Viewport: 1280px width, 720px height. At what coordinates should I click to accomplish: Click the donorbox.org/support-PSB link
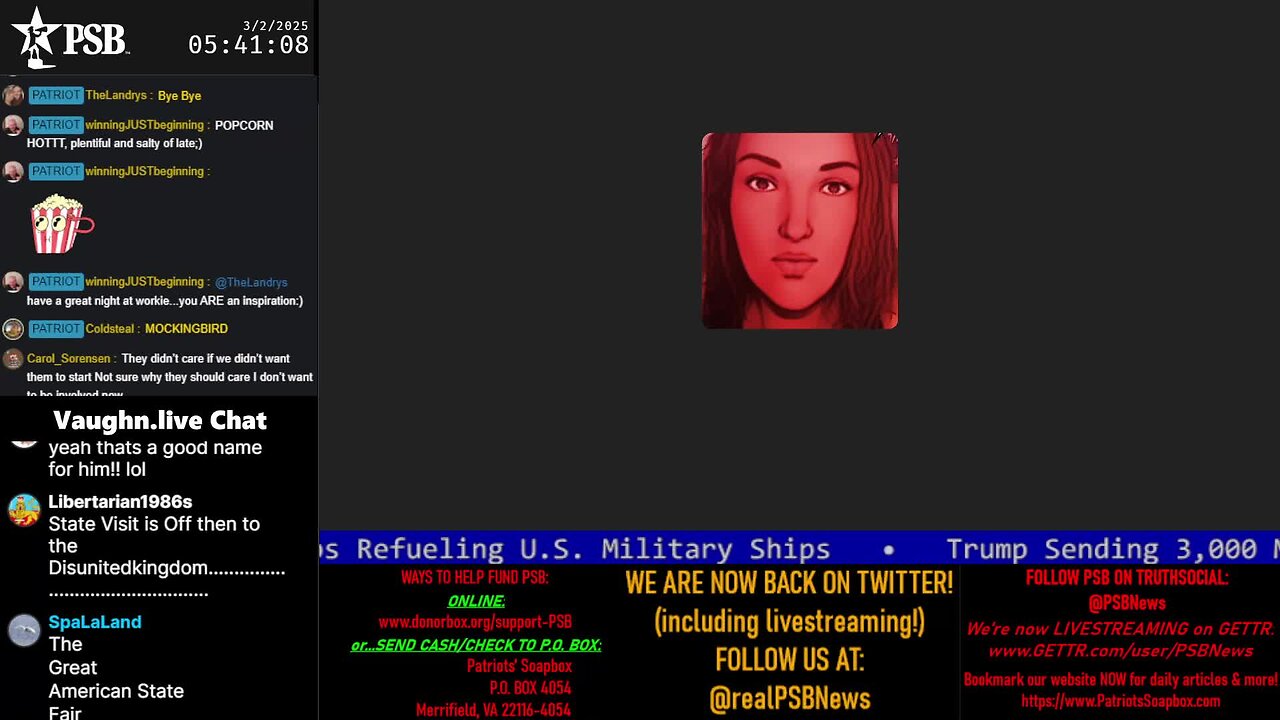(x=475, y=621)
